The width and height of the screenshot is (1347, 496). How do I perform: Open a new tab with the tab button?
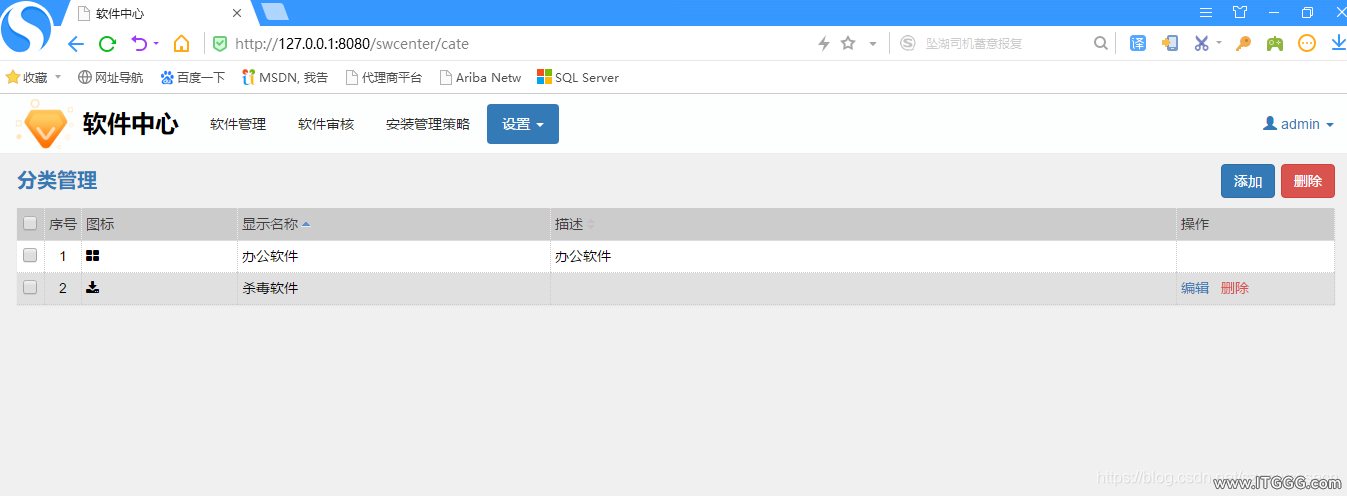tap(273, 12)
